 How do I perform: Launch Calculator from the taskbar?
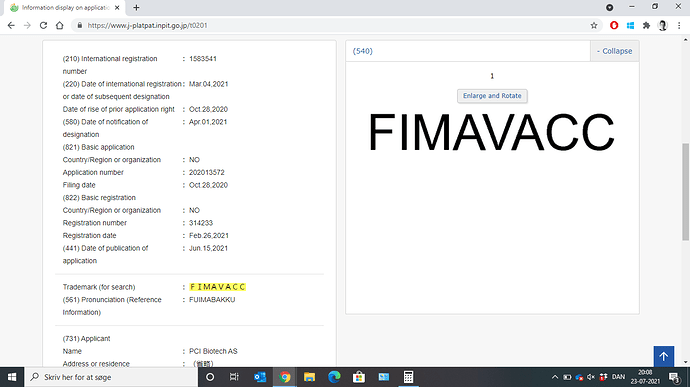[408, 377]
